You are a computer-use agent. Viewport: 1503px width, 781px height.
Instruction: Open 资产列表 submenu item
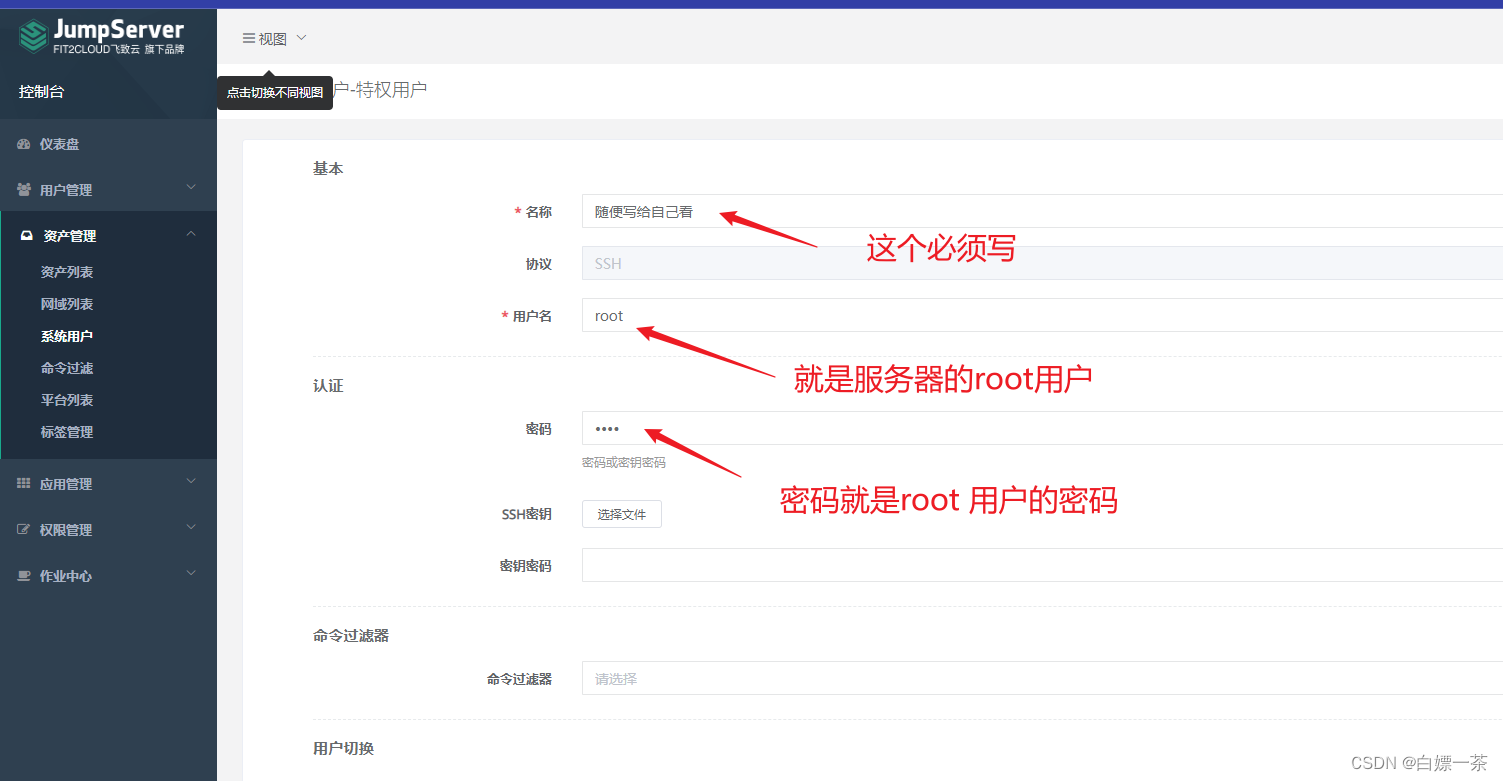[67, 272]
